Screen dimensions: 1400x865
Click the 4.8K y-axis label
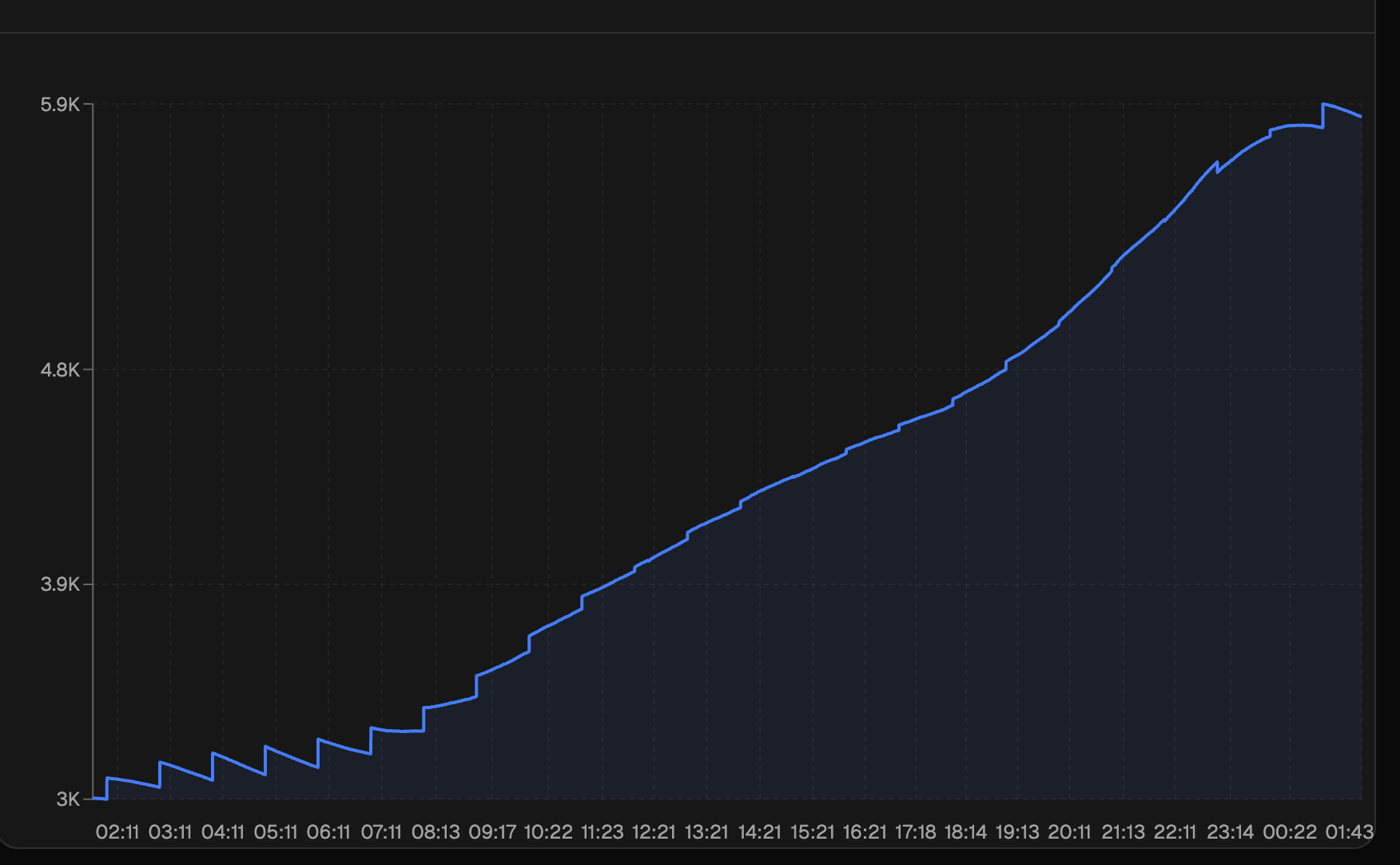pos(60,369)
